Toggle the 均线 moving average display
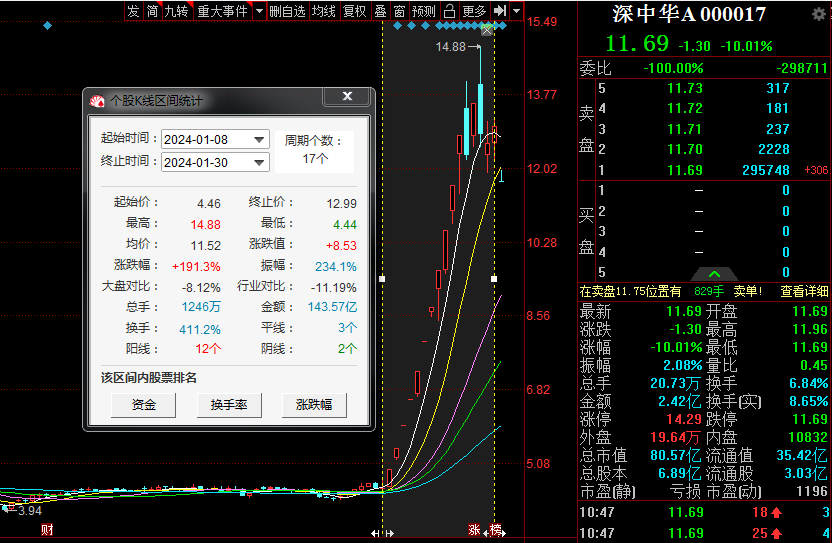832x543 pixels. 323,11
